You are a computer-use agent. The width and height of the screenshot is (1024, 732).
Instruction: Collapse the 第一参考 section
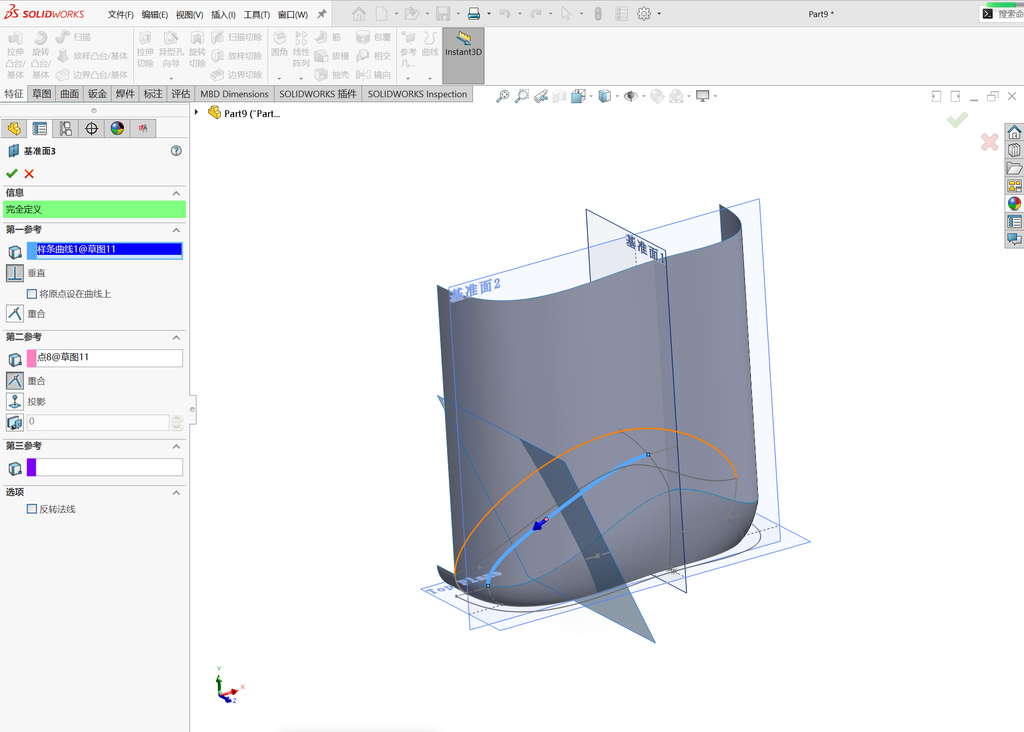tap(176, 230)
